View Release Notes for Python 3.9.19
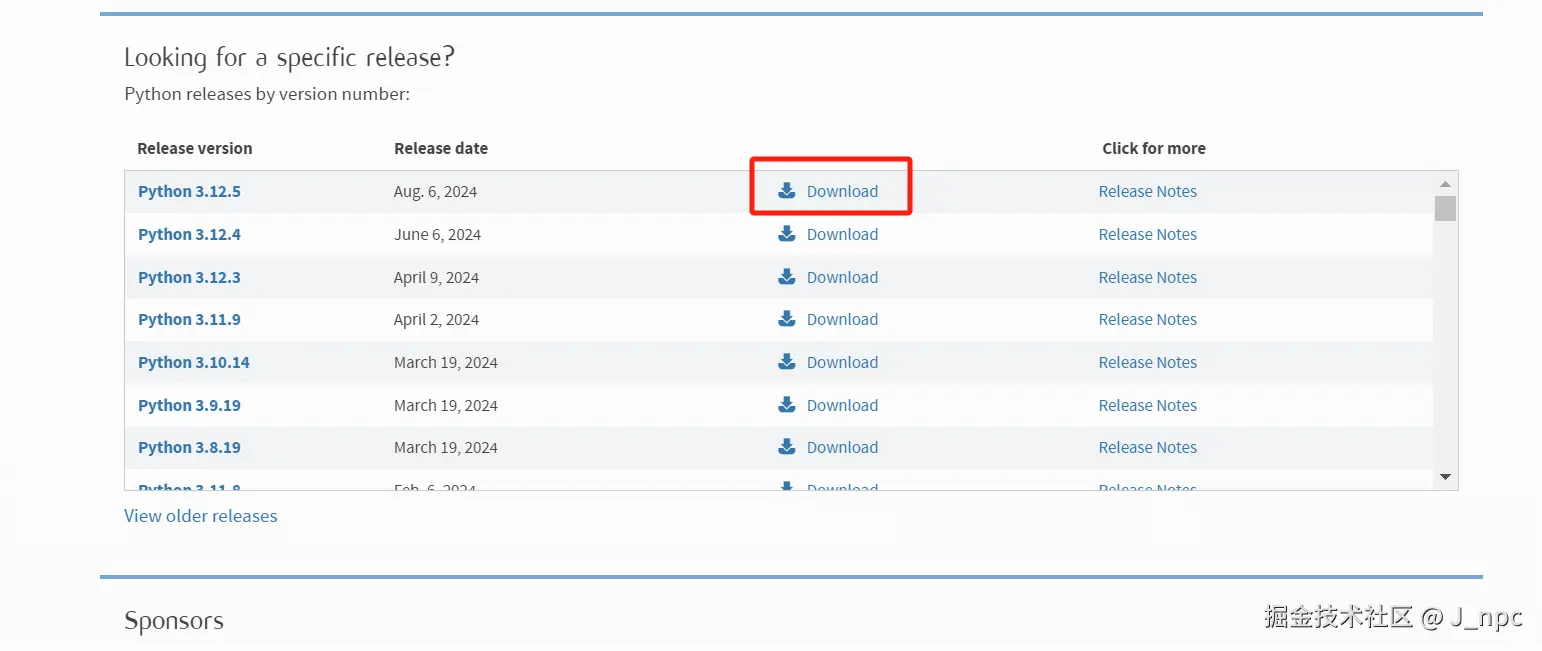This screenshot has height=651, width=1542. pyautogui.click(x=1147, y=405)
